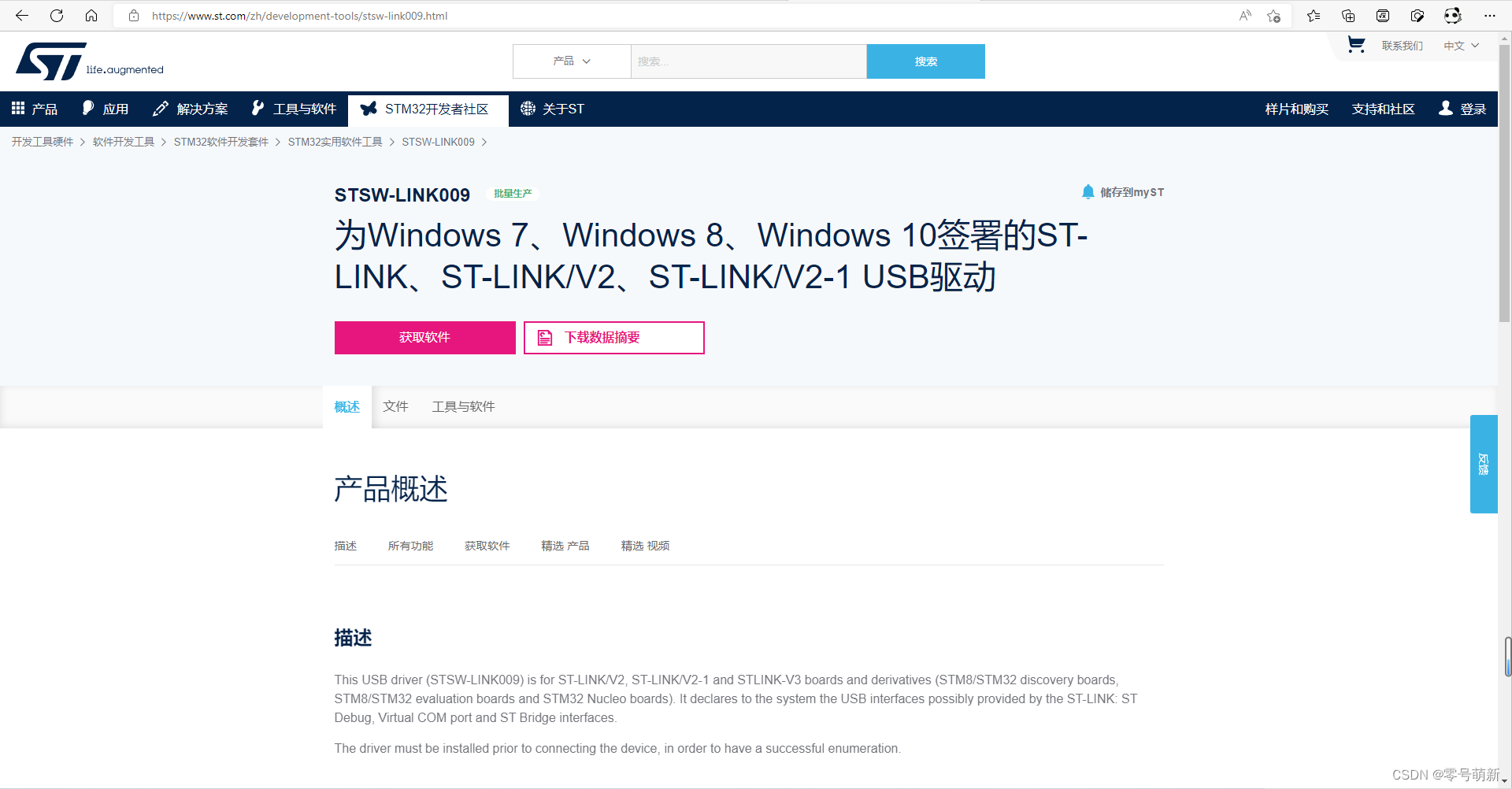Click the bell icon to save to myST
The image size is (1512, 789).
point(1088,191)
